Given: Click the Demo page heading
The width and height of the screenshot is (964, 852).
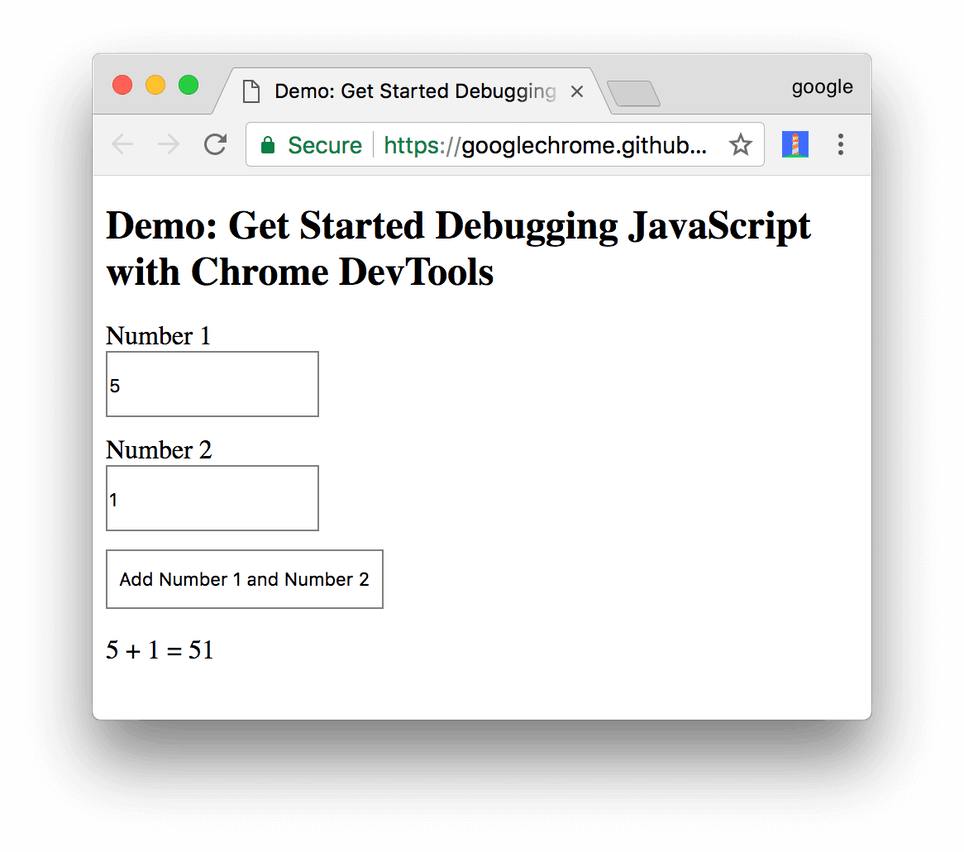Looking at the screenshot, I should (458, 248).
